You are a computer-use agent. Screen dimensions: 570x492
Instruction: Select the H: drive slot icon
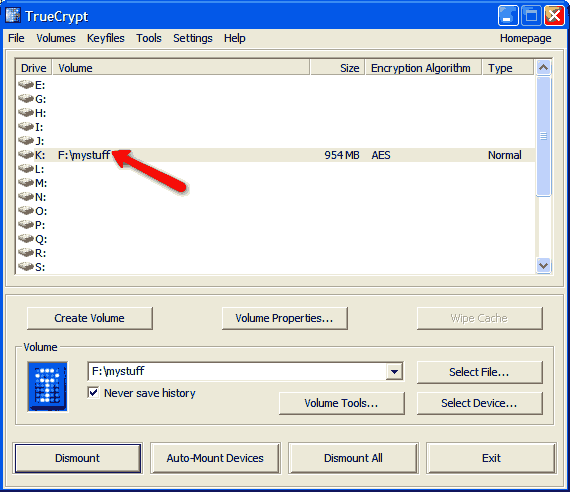tap(26, 113)
